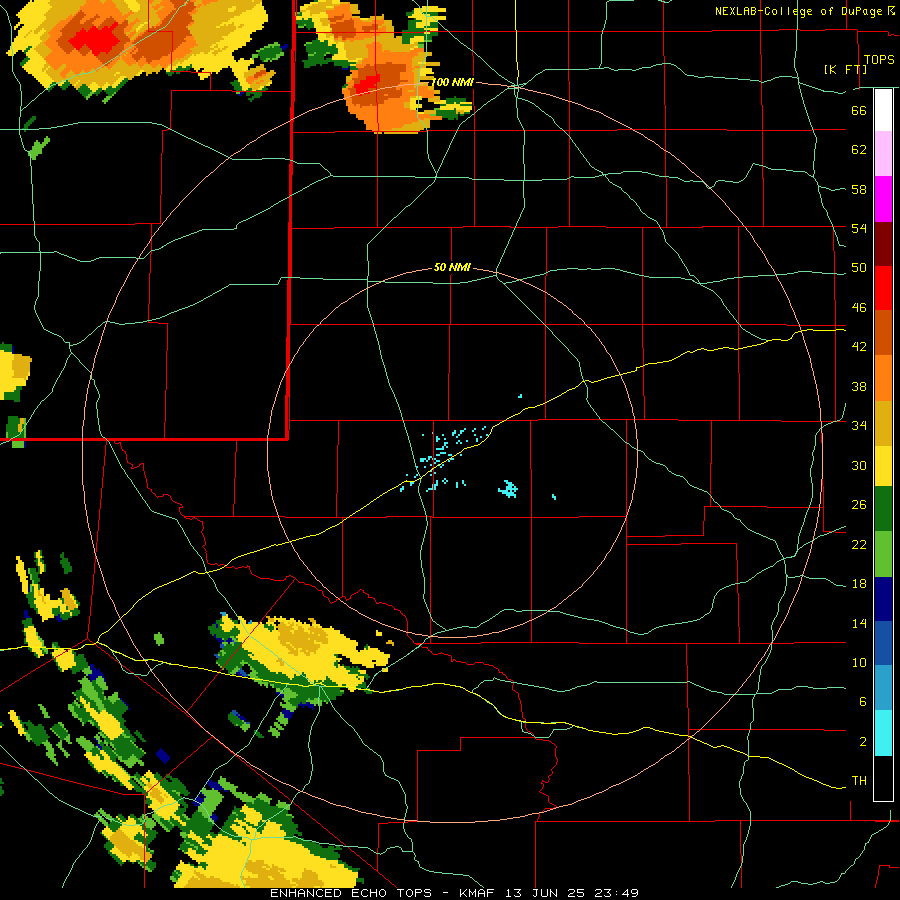Viewport: 900px width, 900px height.
Task: Click the legend value 6
Action: point(862,702)
